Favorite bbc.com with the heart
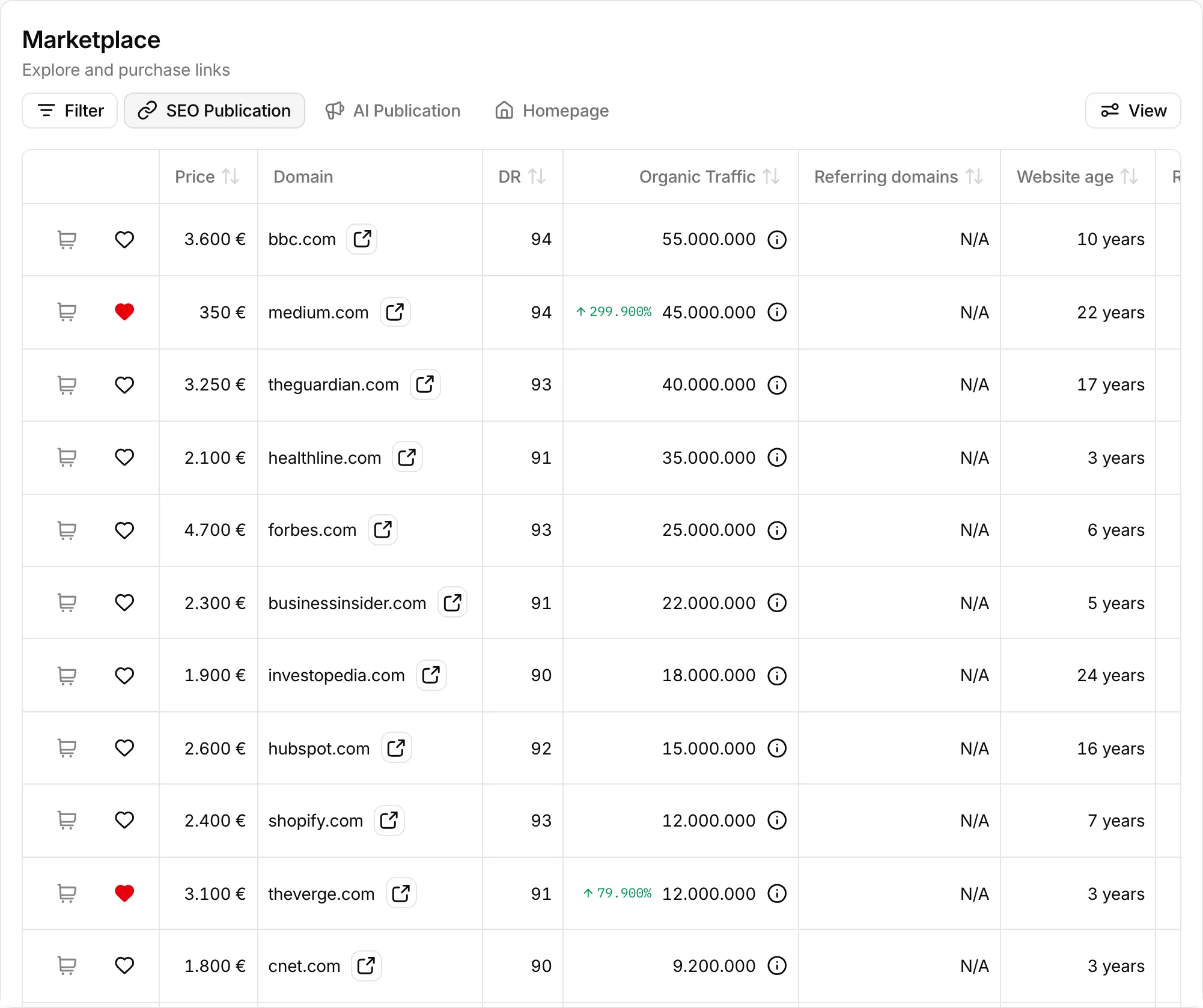 (x=124, y=240)
